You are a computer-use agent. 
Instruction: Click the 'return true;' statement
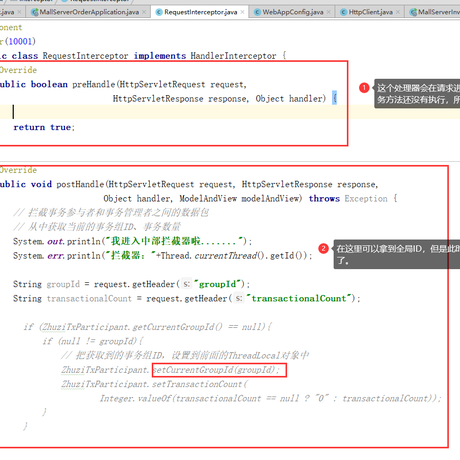click(x=44, y=127)
